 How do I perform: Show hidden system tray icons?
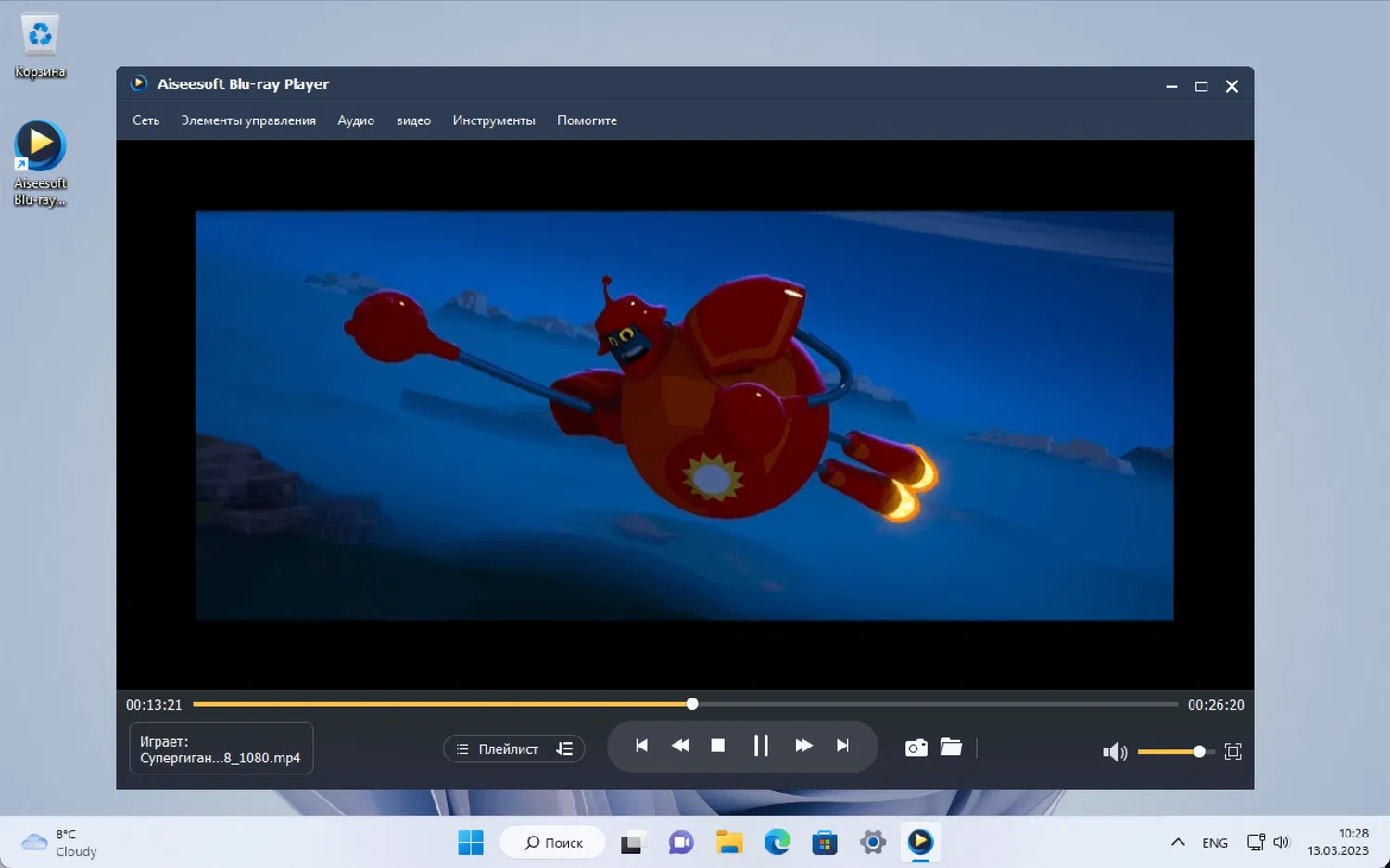tap(1178, 842)
